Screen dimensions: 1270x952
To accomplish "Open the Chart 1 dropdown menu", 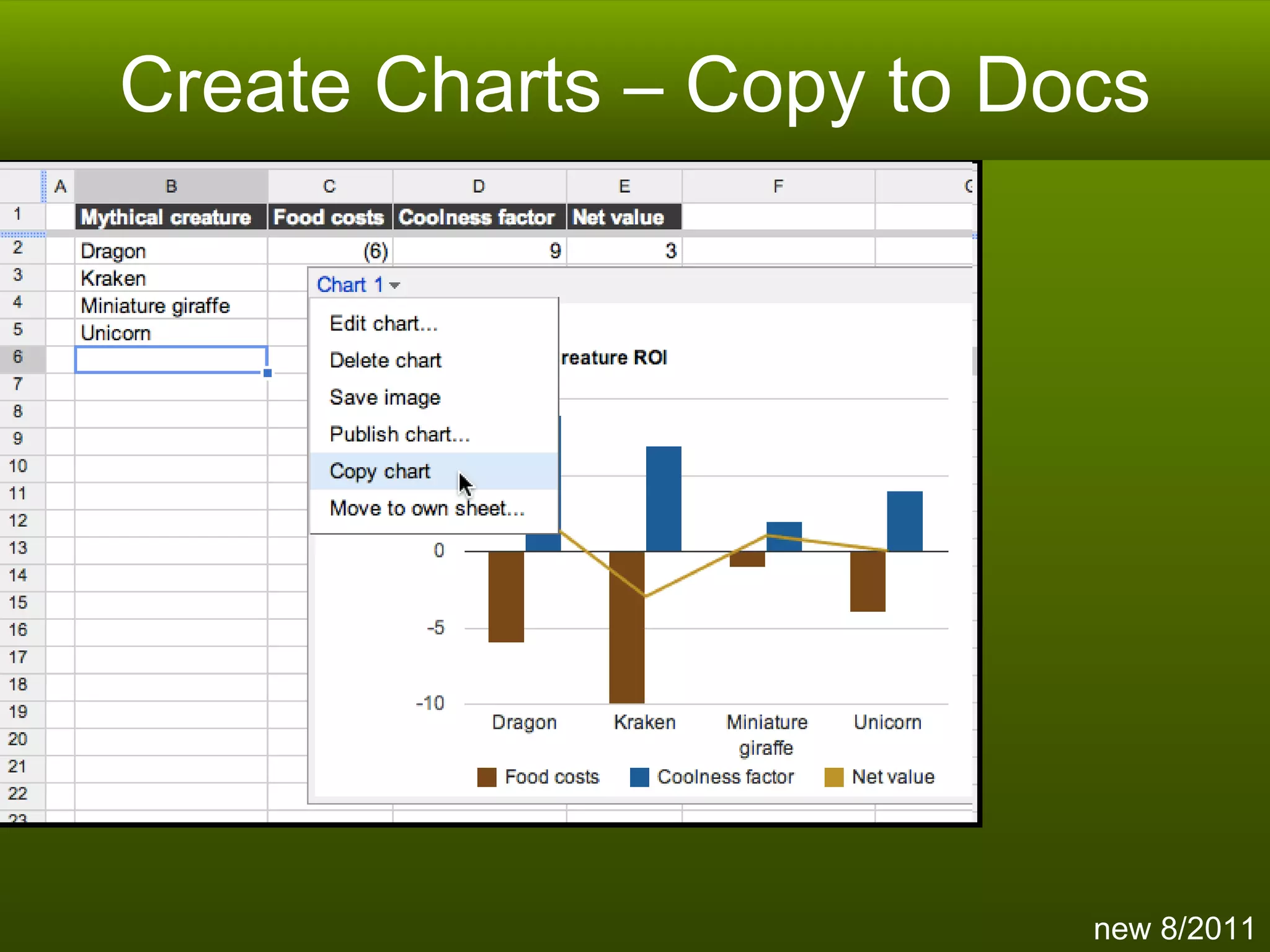I will click(x=358, y=285).
